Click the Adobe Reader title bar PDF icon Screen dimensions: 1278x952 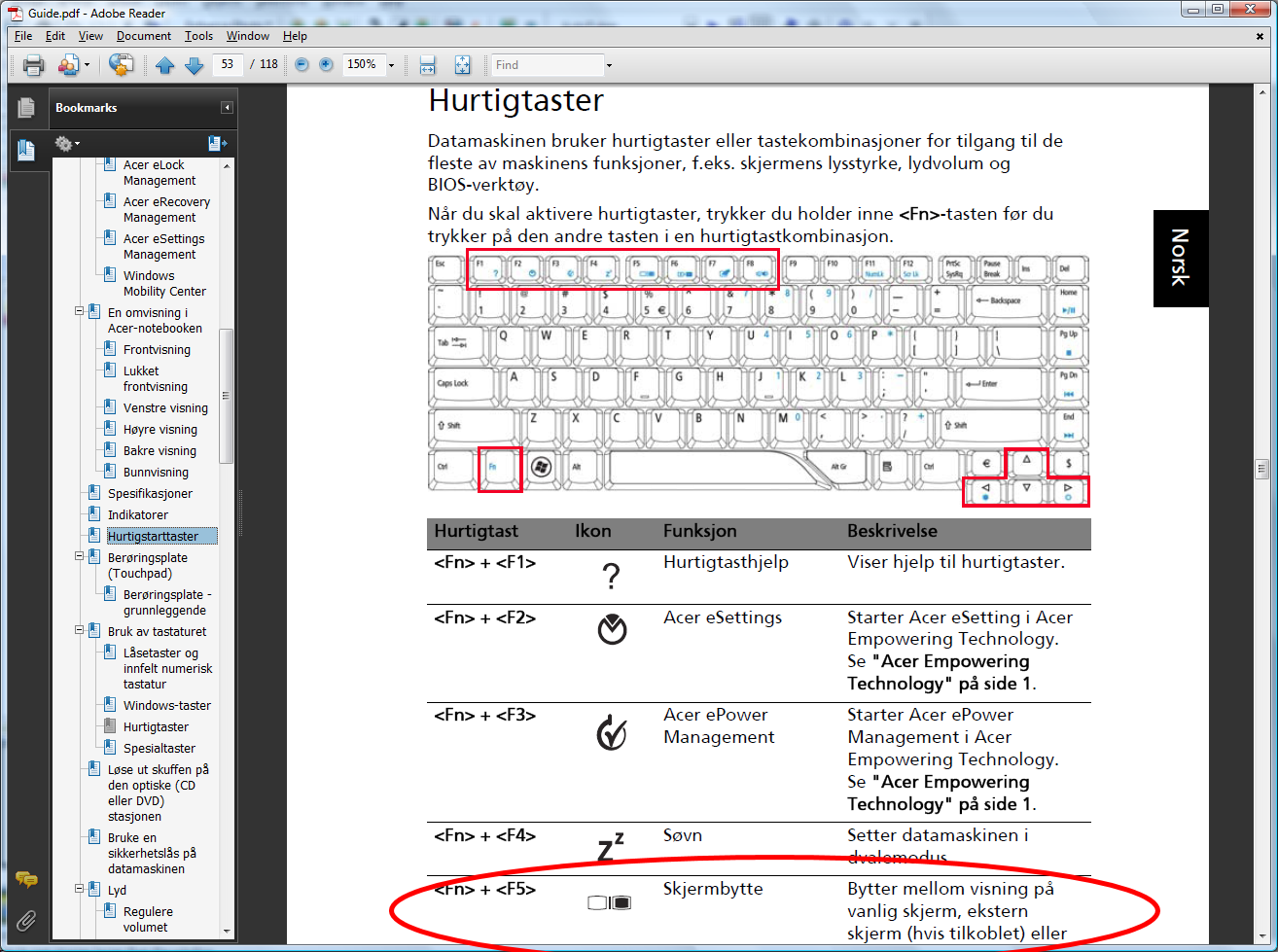pyautogui.click(x=15, y=13)
